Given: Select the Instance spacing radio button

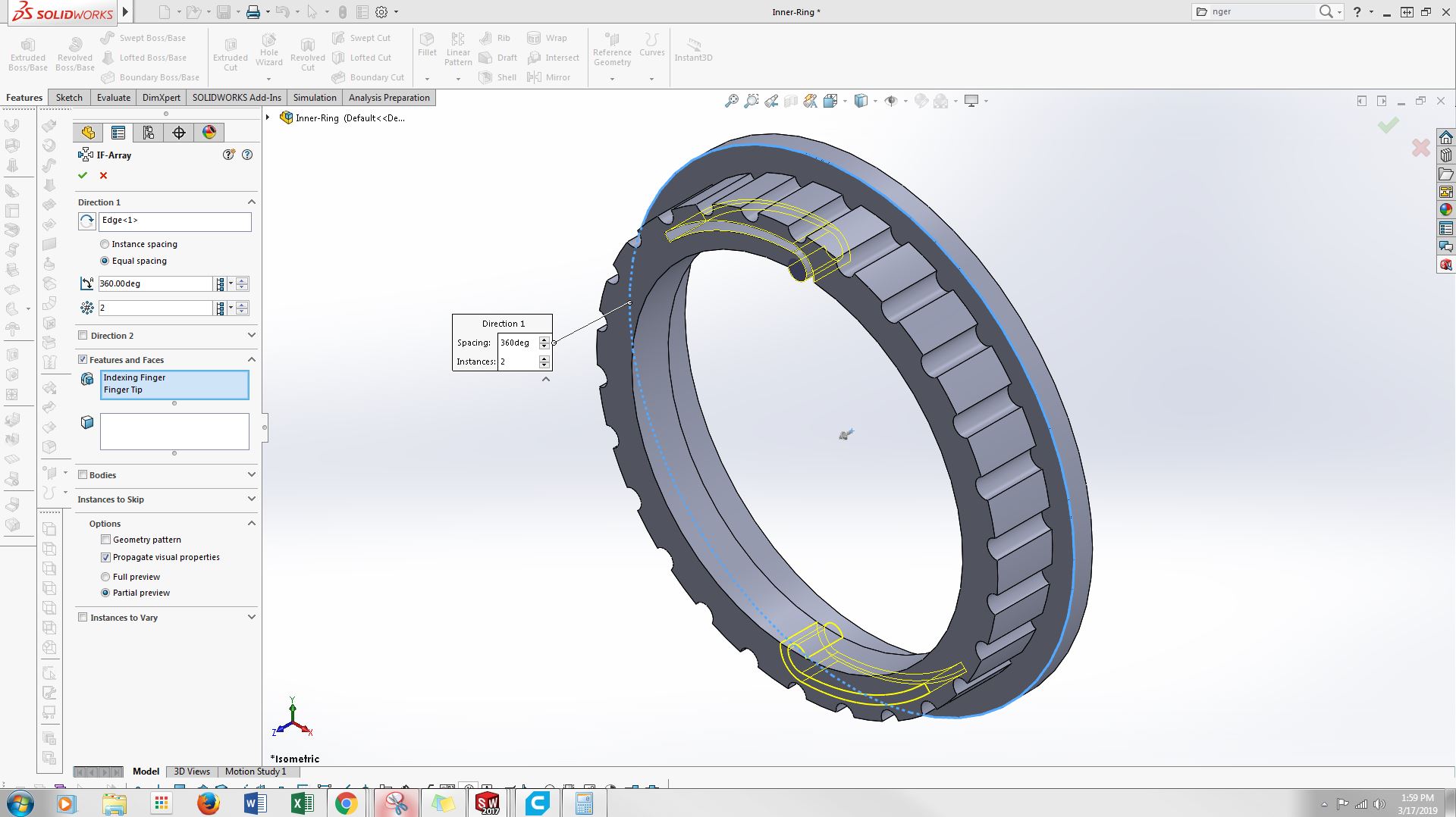Looking at the screenshot, I should point(105,244).
